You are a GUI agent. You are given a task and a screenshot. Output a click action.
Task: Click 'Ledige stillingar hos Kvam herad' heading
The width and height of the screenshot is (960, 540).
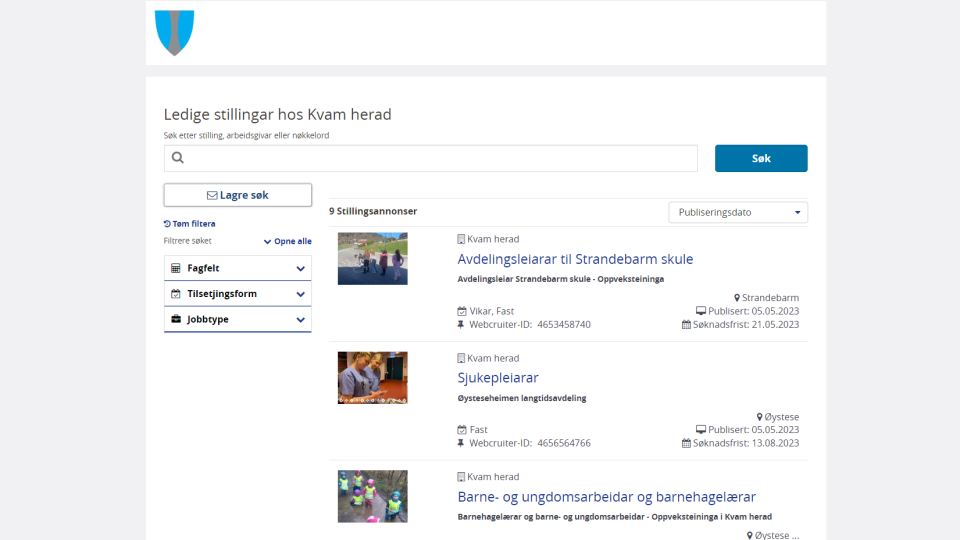tap(277, 114)
